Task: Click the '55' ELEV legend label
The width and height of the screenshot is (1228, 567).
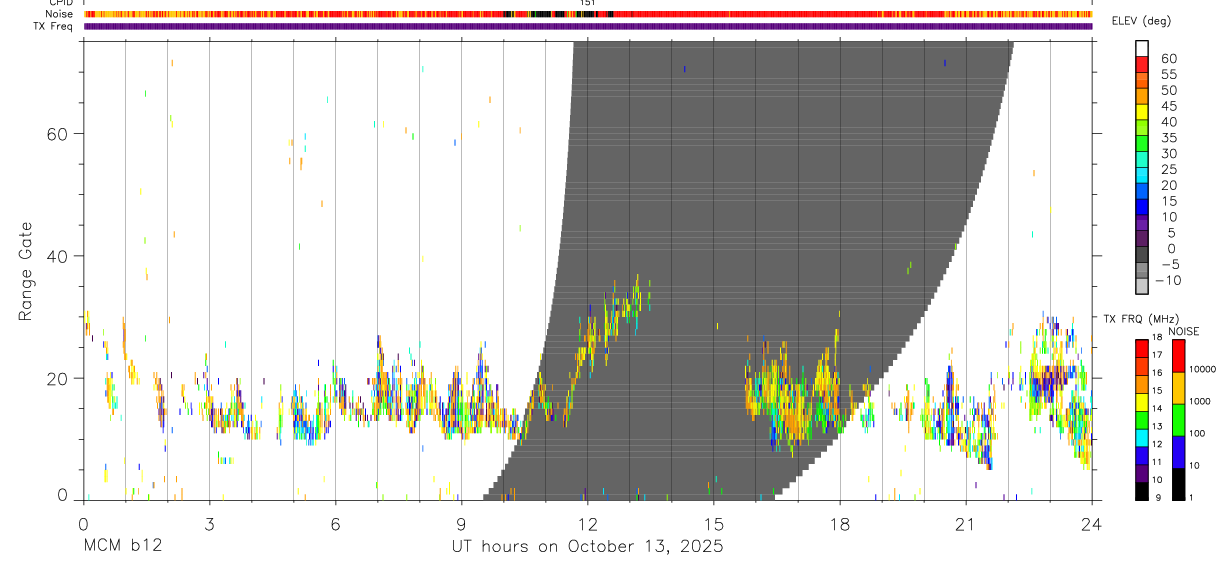Action: [1167, 74]
